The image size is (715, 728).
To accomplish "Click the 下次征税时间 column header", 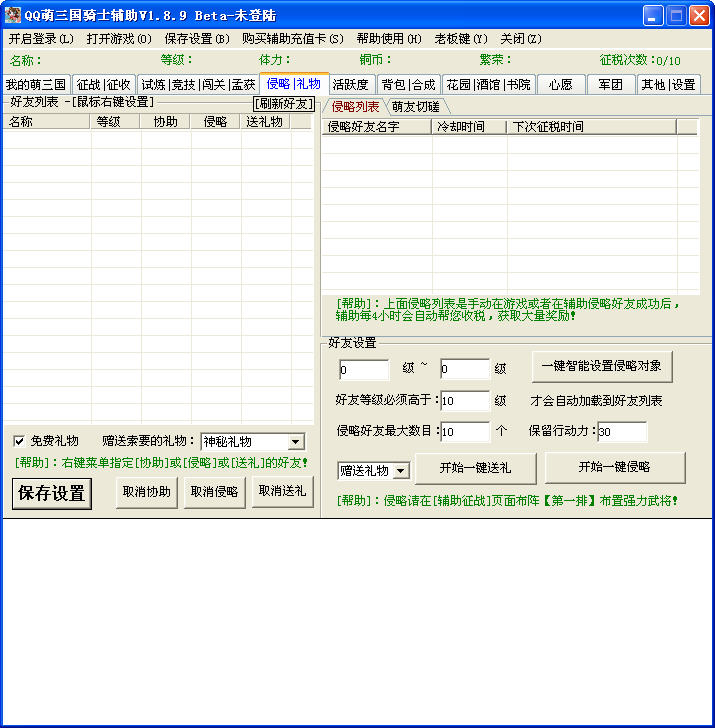I will point(591,127).
